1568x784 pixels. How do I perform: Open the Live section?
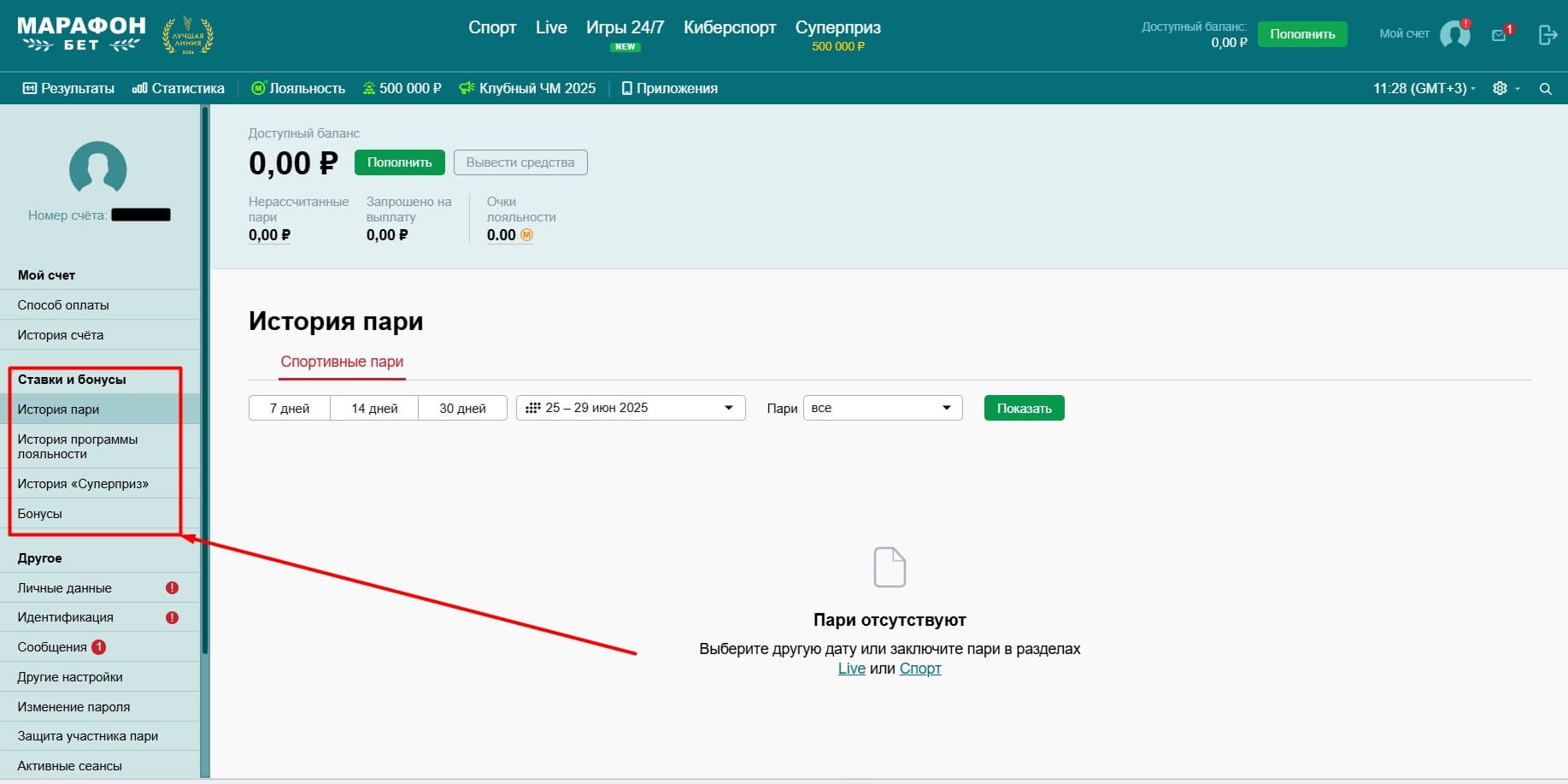tap(551, 27)
